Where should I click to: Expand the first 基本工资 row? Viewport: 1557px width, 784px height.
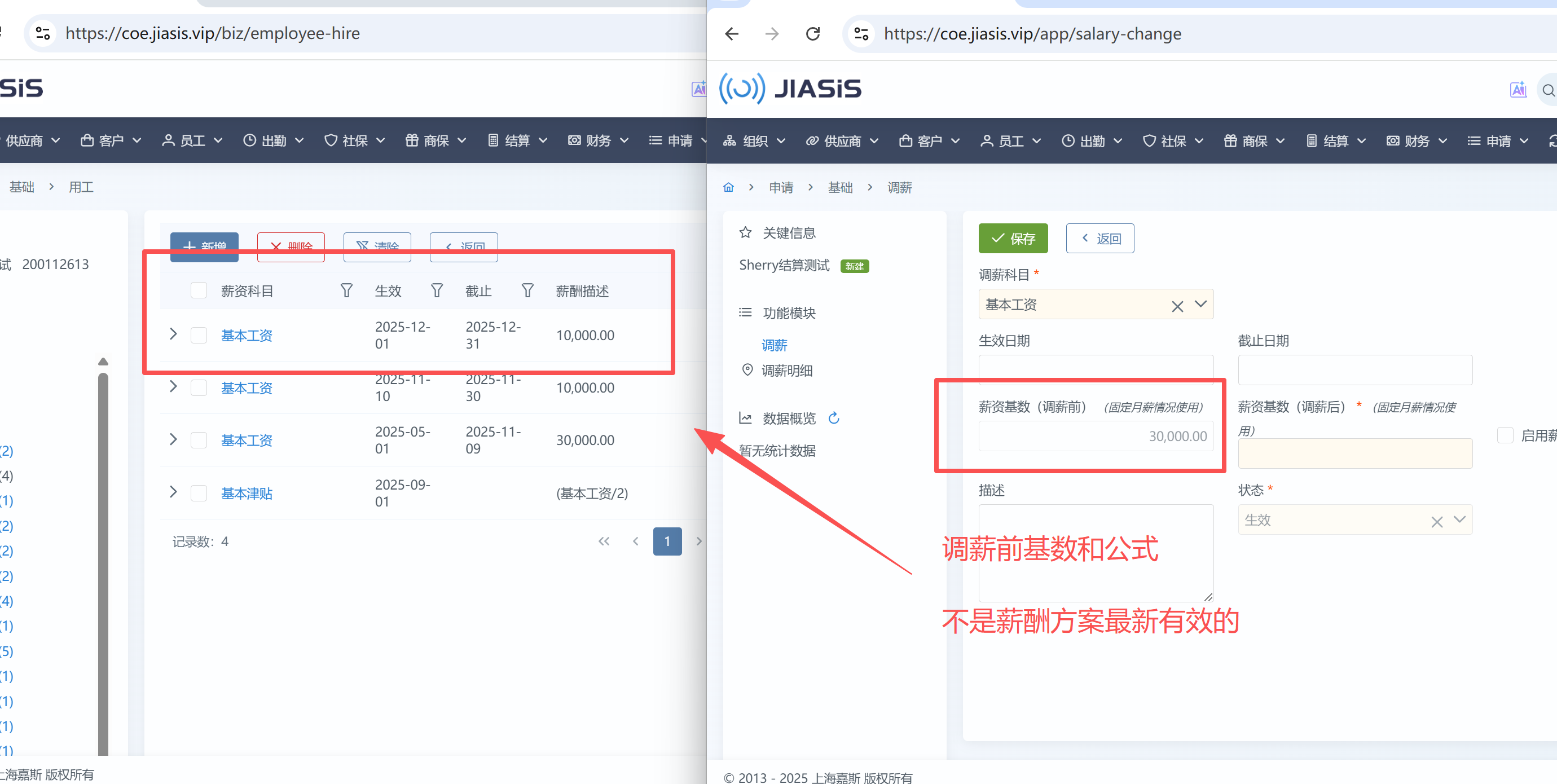[174, 334]
